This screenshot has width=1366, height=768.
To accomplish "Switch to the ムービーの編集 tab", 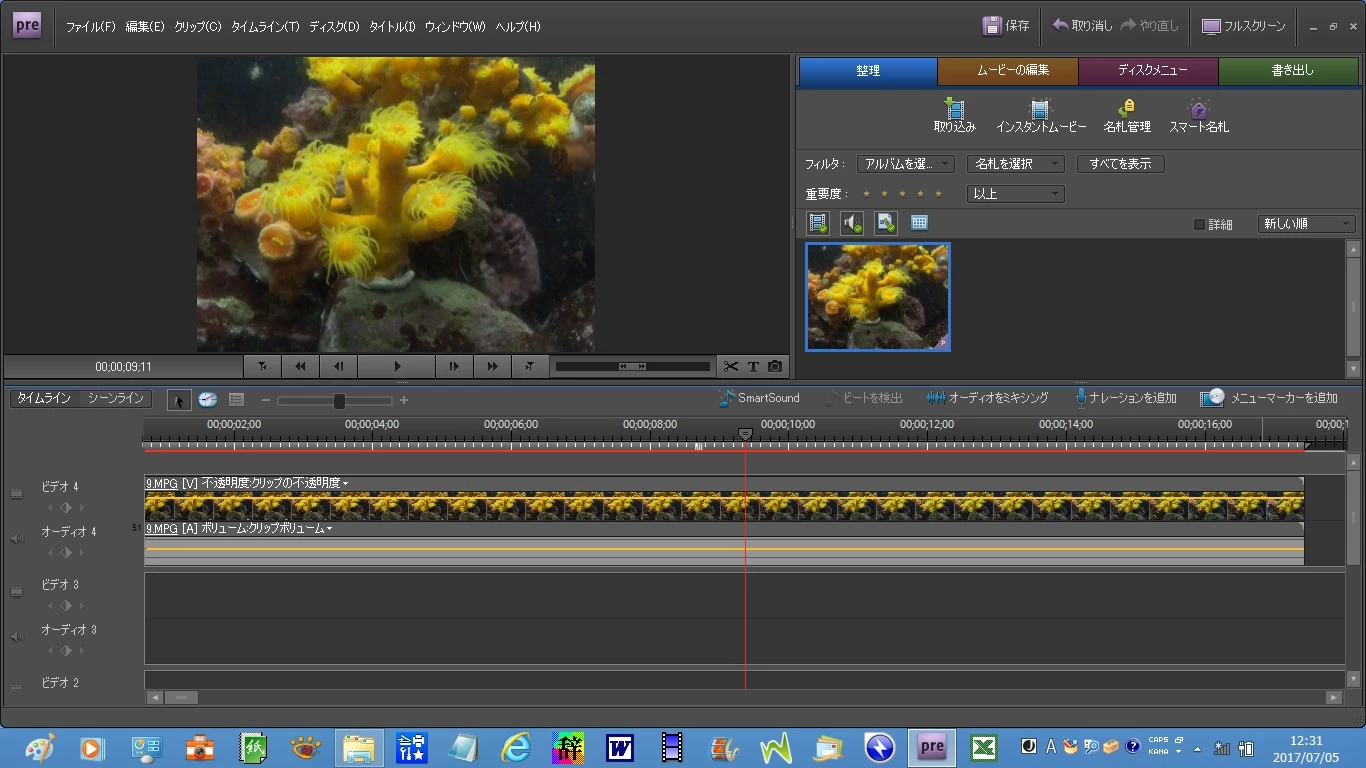I will (x=1008, y=71).
